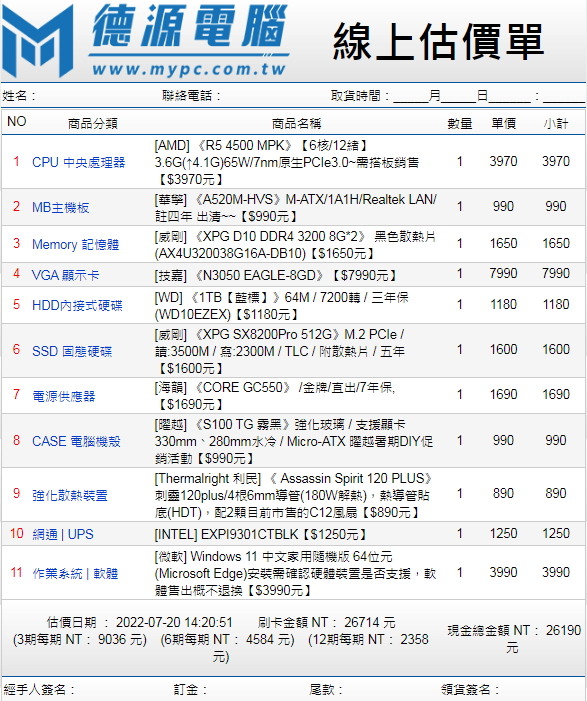Viewport: 587px width, 701px height.
Task: Select the XPG SX8200Pro 512G description
Action: click(x=280, y=351)
